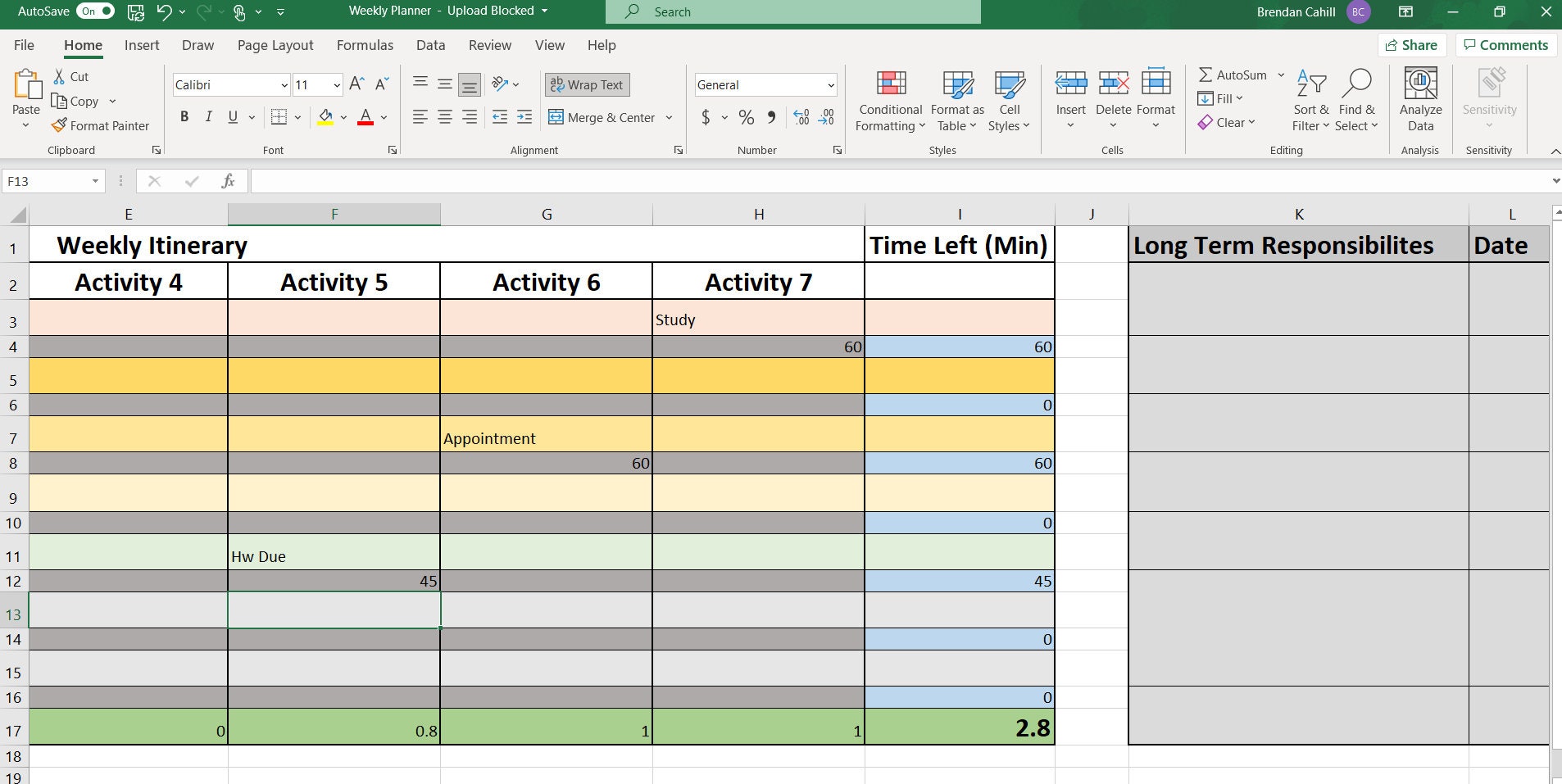Expand the Merge & Center options

point(669,117)
